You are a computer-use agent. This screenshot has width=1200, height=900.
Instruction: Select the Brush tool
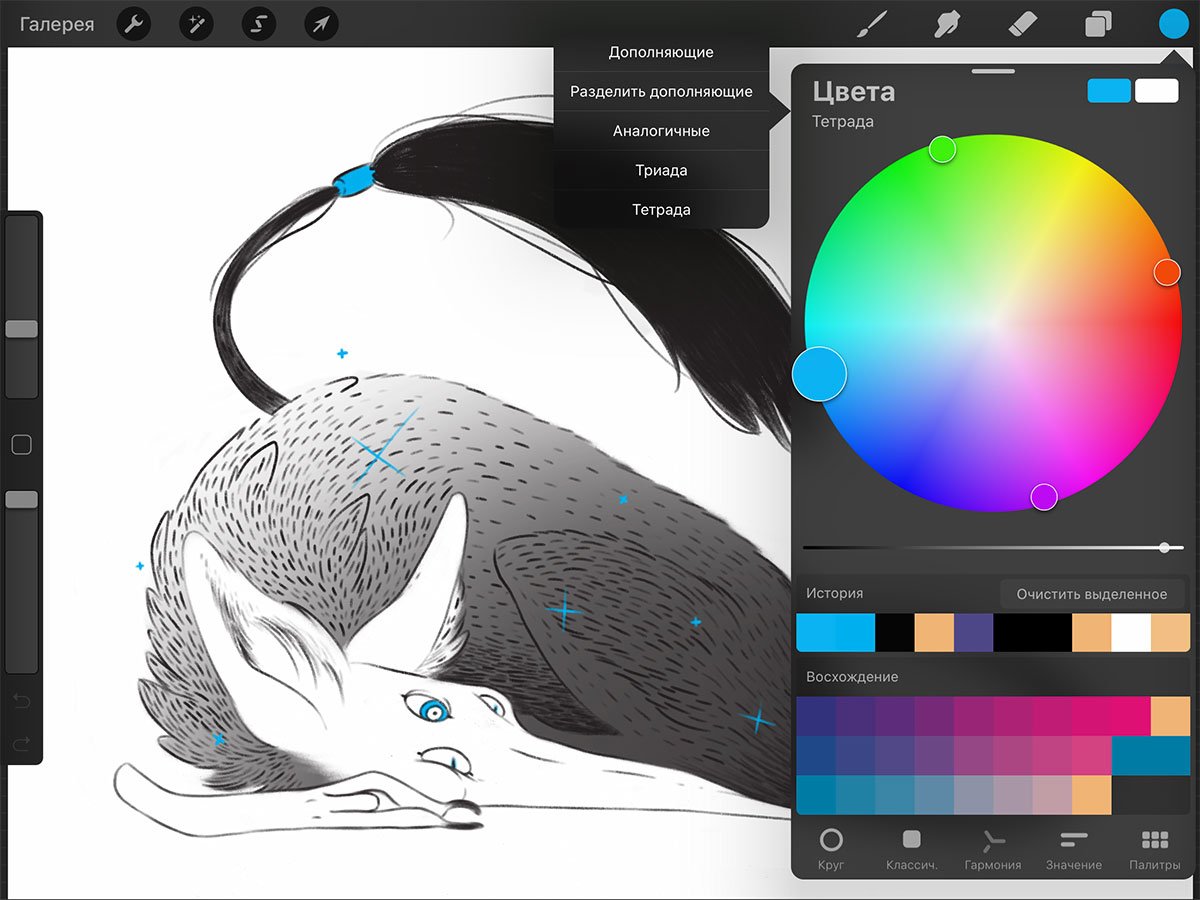tap(873, 24)
